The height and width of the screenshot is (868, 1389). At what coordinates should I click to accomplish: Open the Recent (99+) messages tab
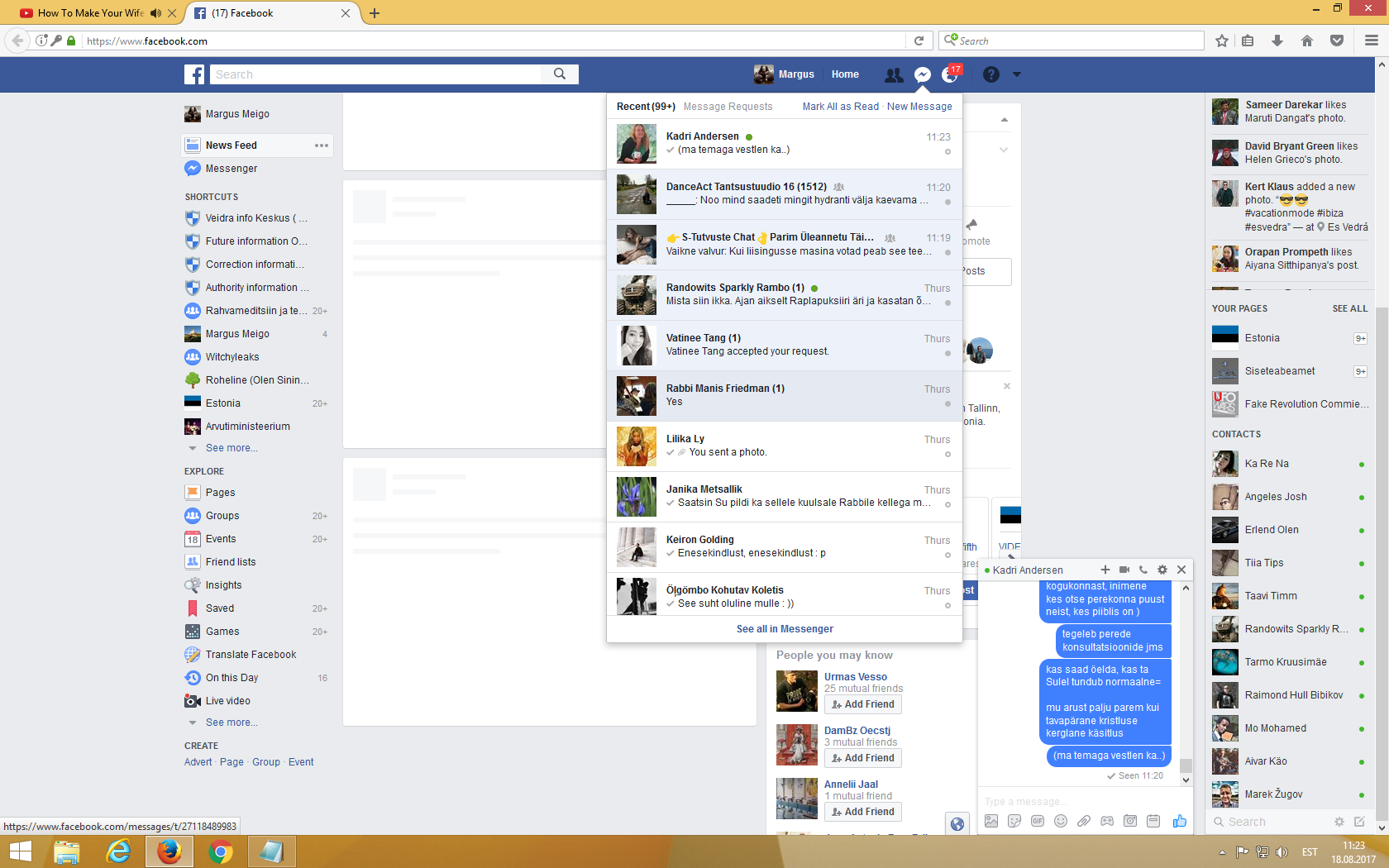pyautogui.click(x=646, y=107)
